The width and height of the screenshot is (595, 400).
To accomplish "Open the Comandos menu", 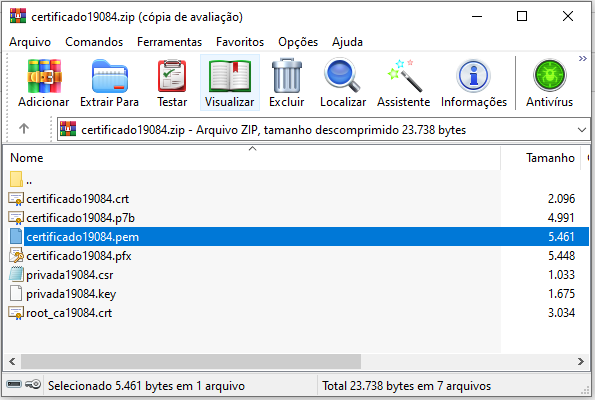I will point(94,42).
